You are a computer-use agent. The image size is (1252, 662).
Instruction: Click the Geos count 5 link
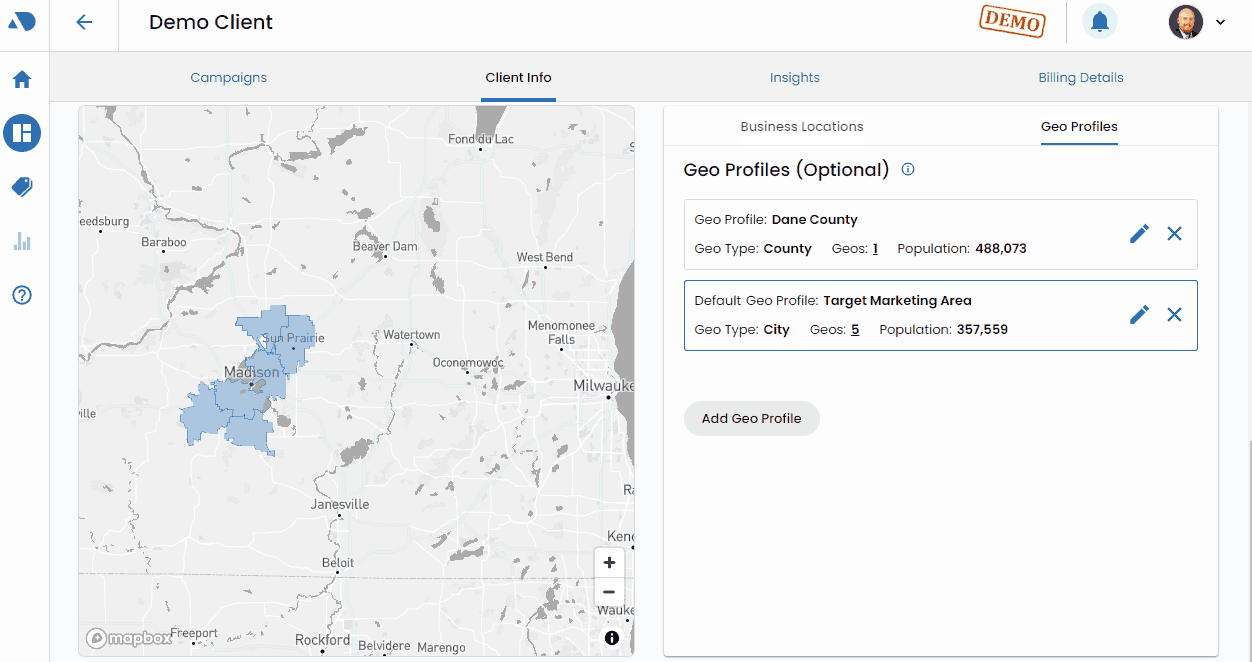pyautogui.click(x=855, y=329)
